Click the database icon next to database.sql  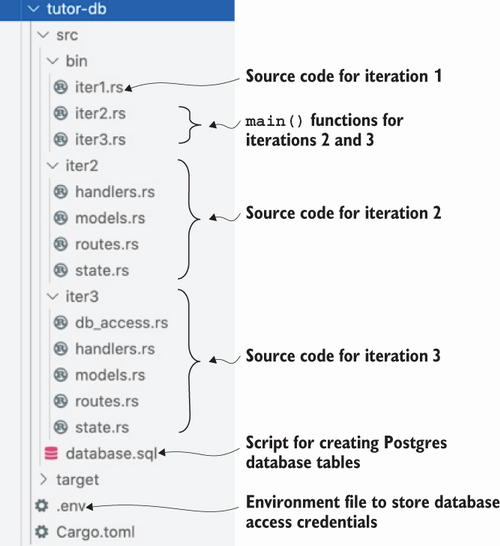click(x=51, y=453)
